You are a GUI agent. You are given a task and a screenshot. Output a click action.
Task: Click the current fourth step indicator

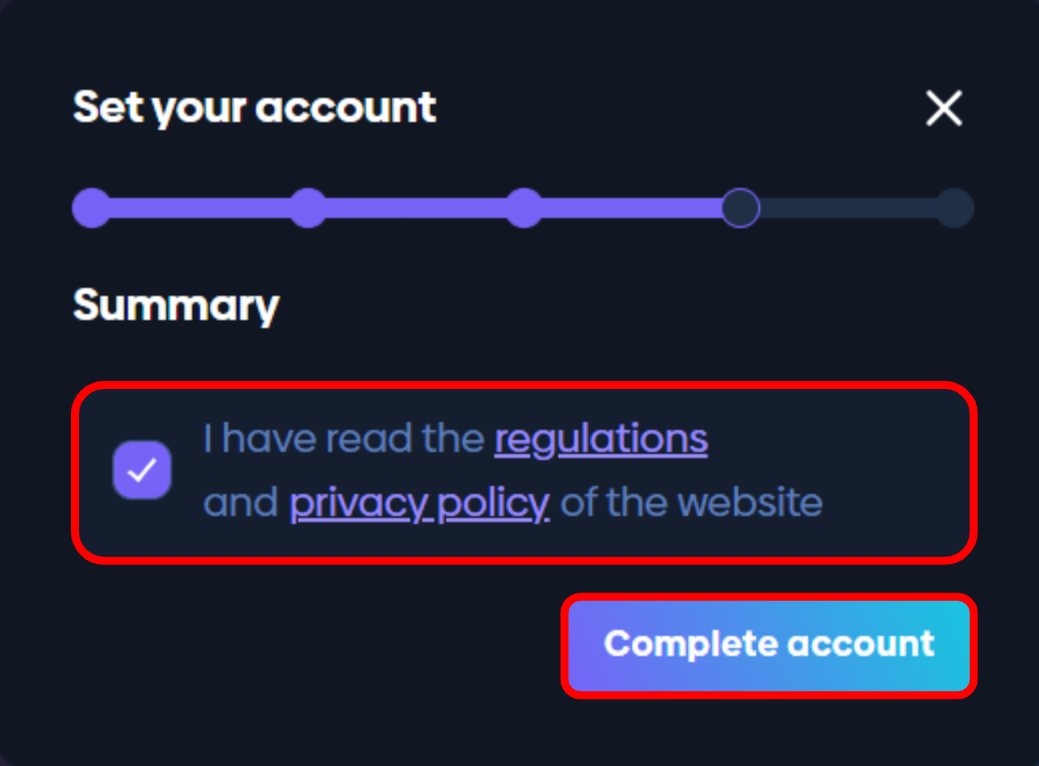(741, 208)
